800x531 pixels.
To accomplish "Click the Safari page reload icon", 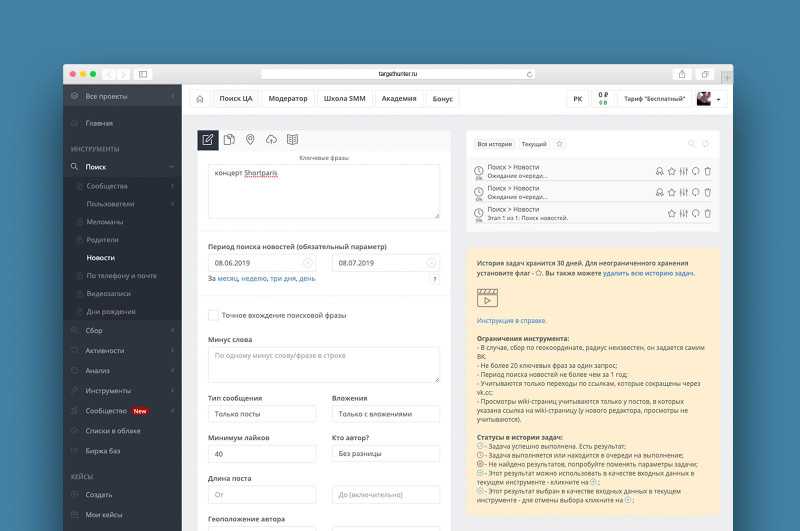I will [530, 74].
